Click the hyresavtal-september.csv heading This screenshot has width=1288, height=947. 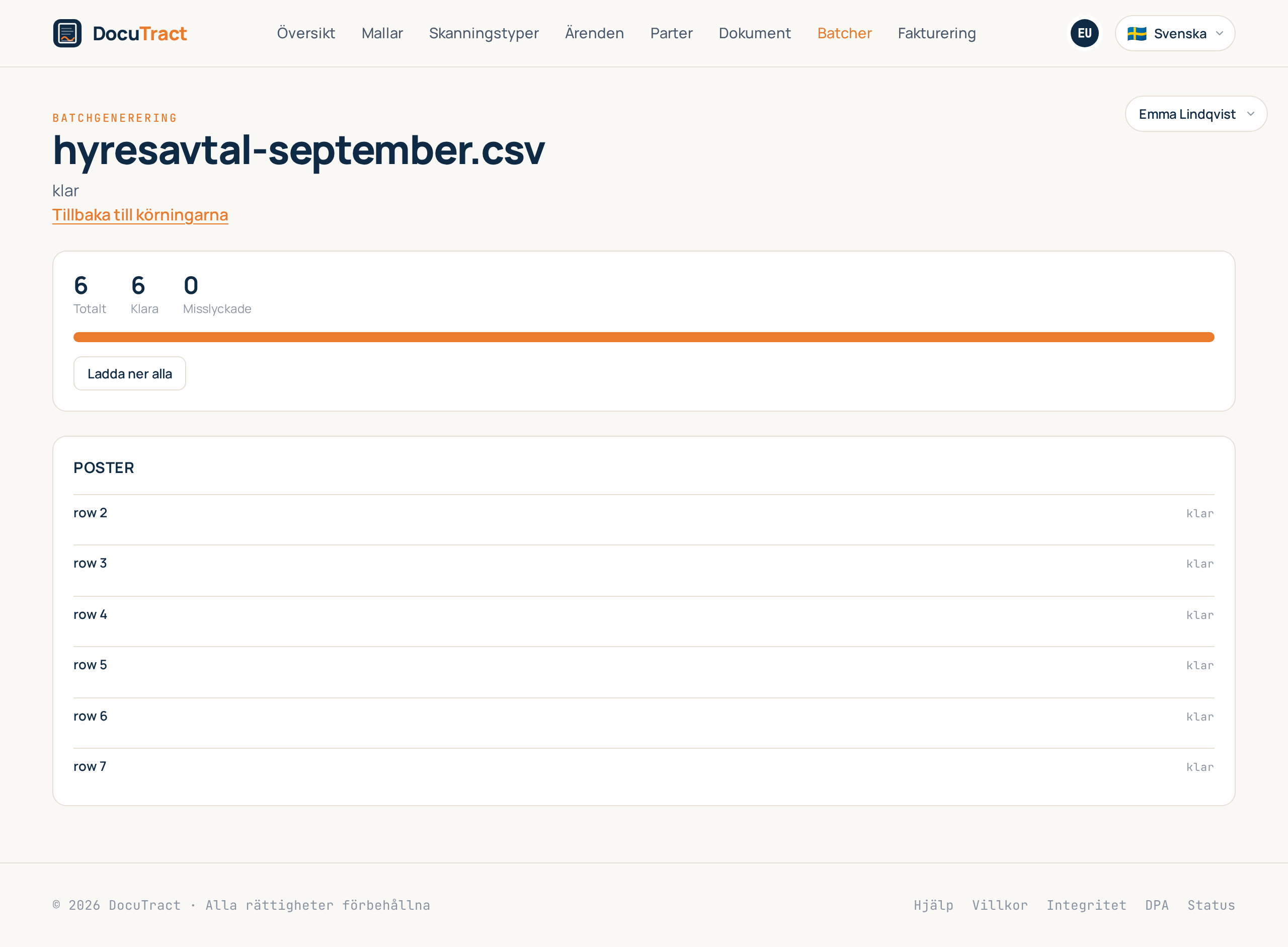point(299,151)
